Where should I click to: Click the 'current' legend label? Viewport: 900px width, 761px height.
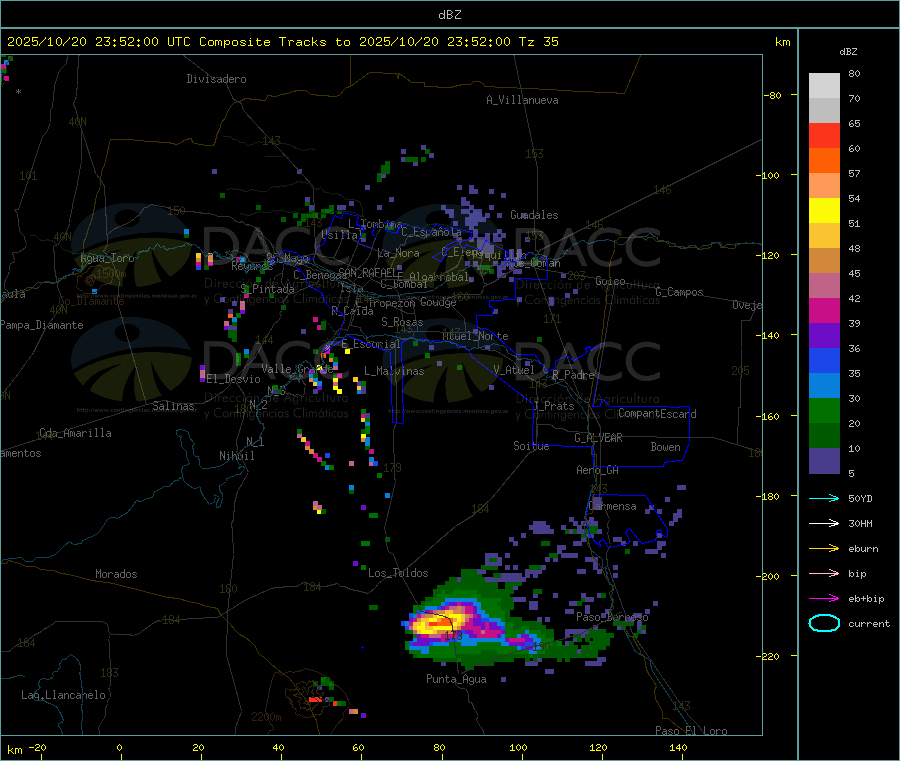(x=869, y=623)
